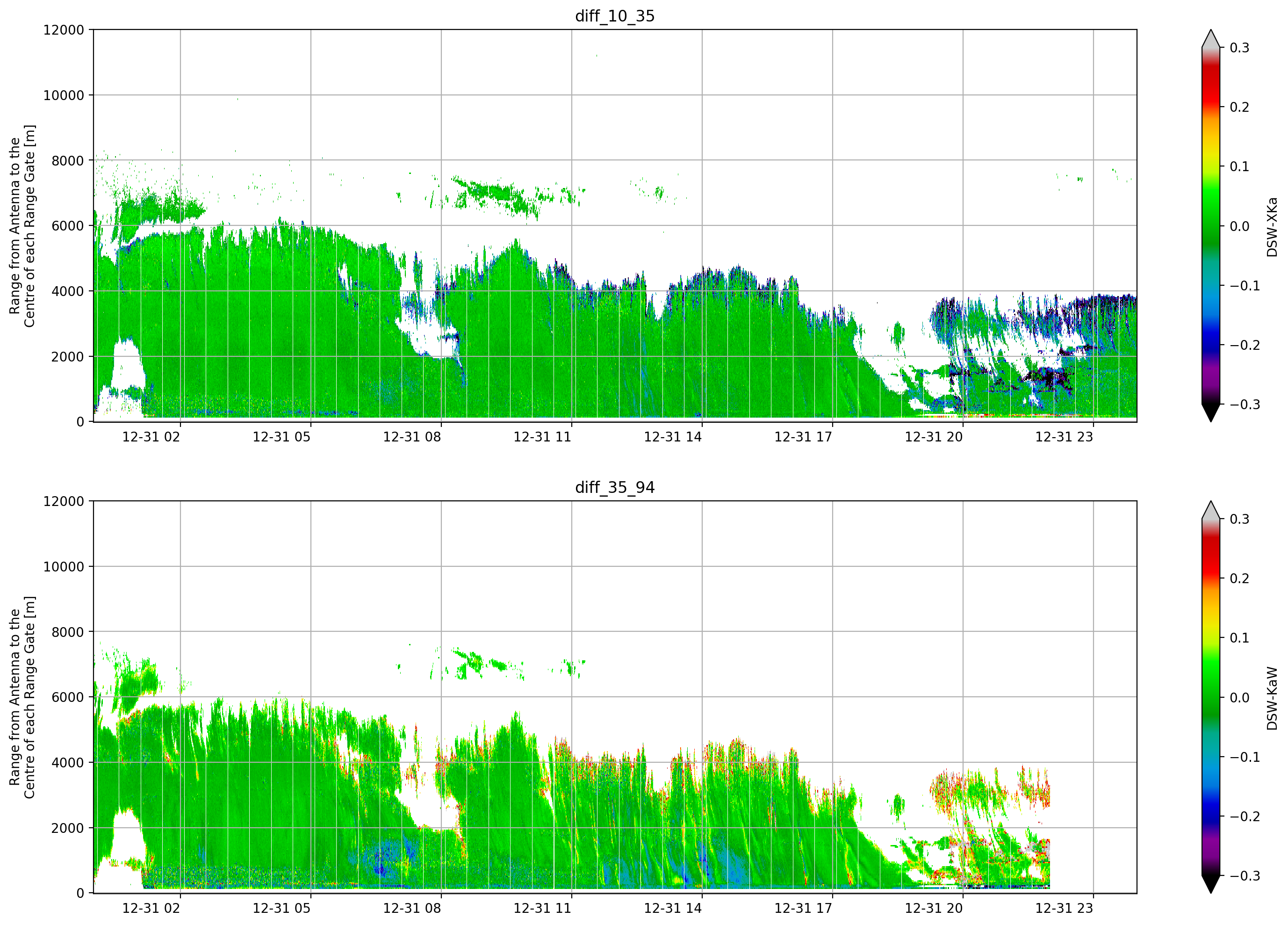The height and width of the screenshot is (925, 1288).
Task: Click the −0.1 tick on DSW-KaW colorbar
Action: 1245,758
